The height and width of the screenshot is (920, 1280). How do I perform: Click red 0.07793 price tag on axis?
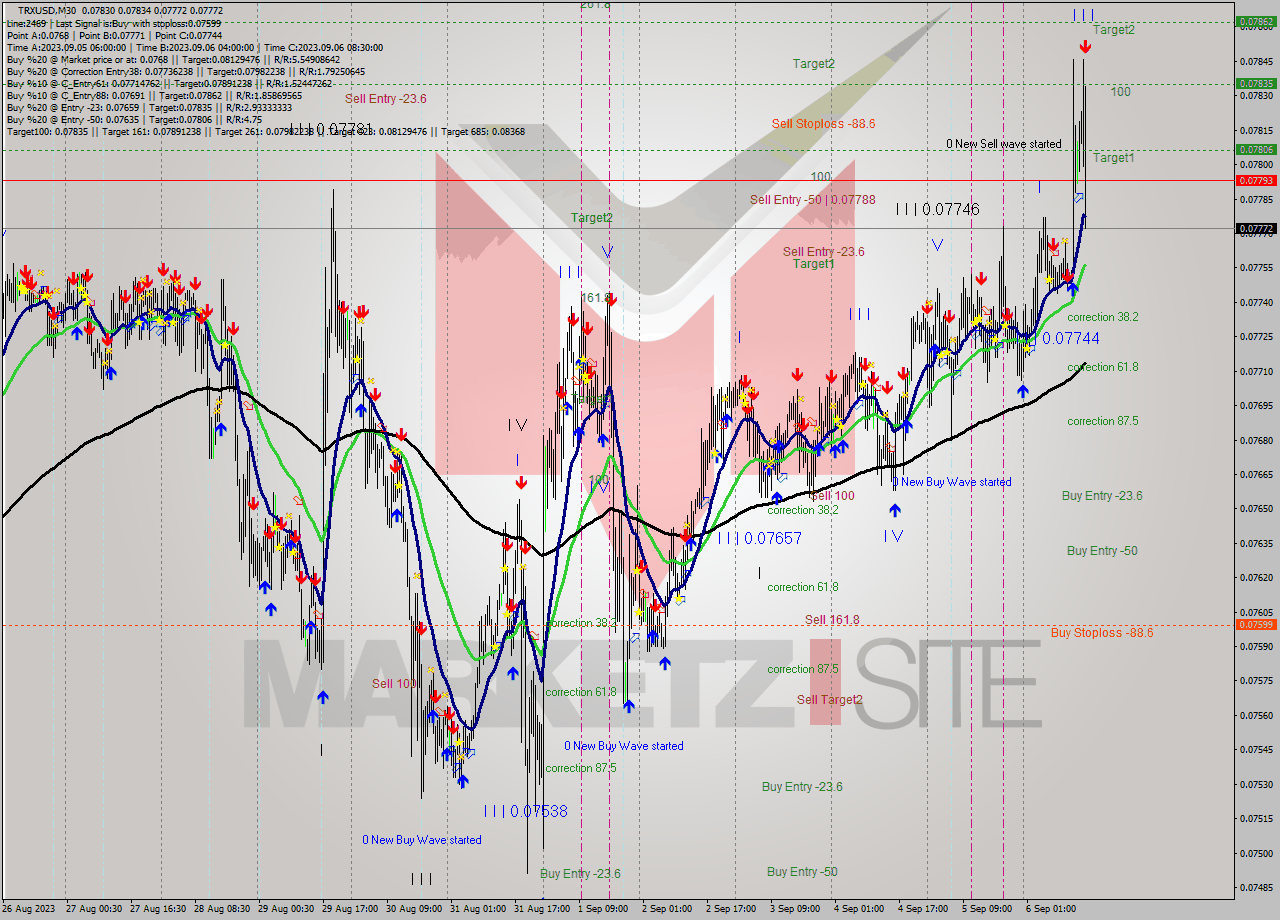coord(1256,181)
